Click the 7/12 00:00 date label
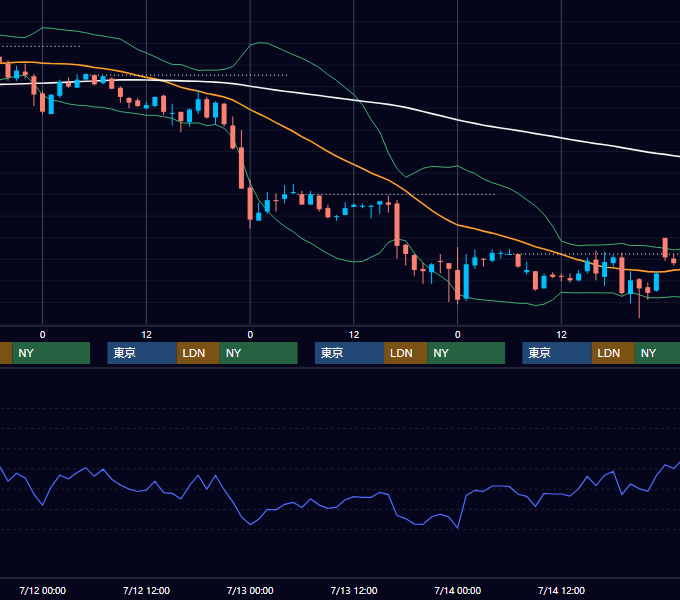The image size is (680, 600). [42, 590]
